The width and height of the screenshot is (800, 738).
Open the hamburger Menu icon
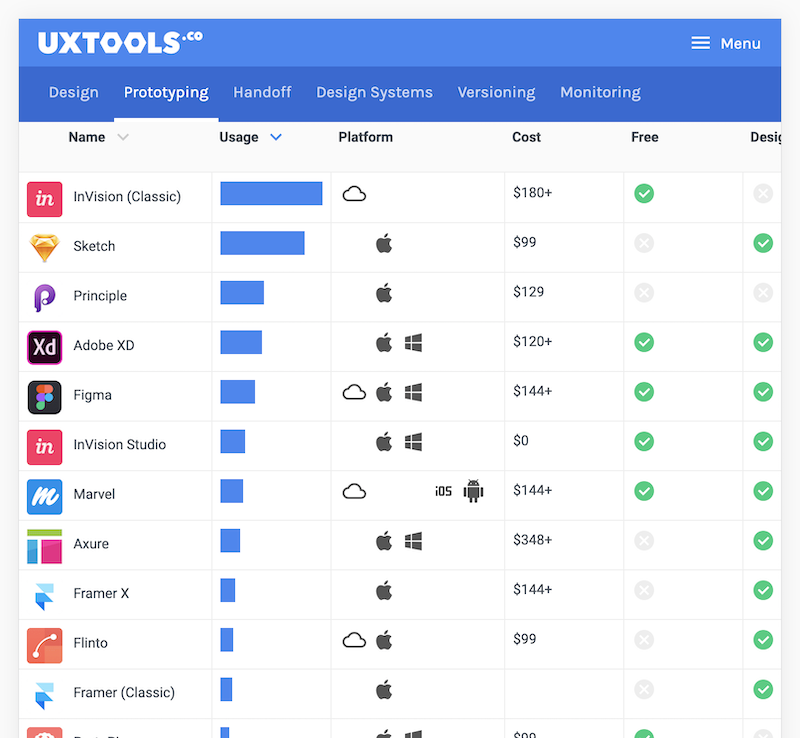[701, 43]
